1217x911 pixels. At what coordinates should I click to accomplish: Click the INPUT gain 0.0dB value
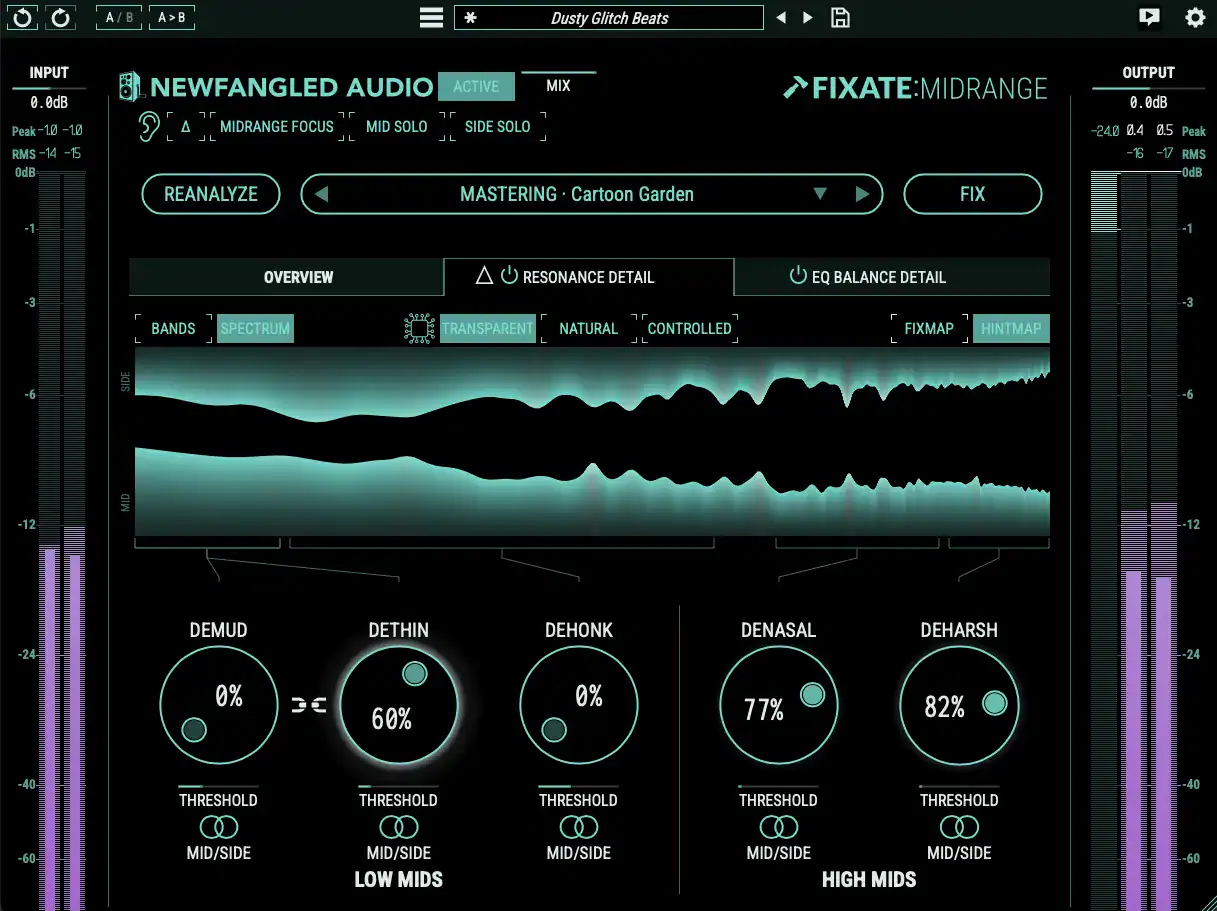coord(49,102)
